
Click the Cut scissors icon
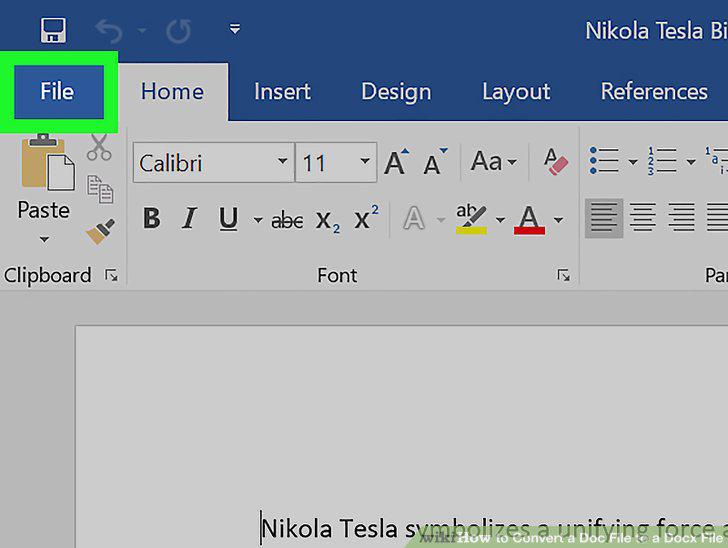point(99,147)
